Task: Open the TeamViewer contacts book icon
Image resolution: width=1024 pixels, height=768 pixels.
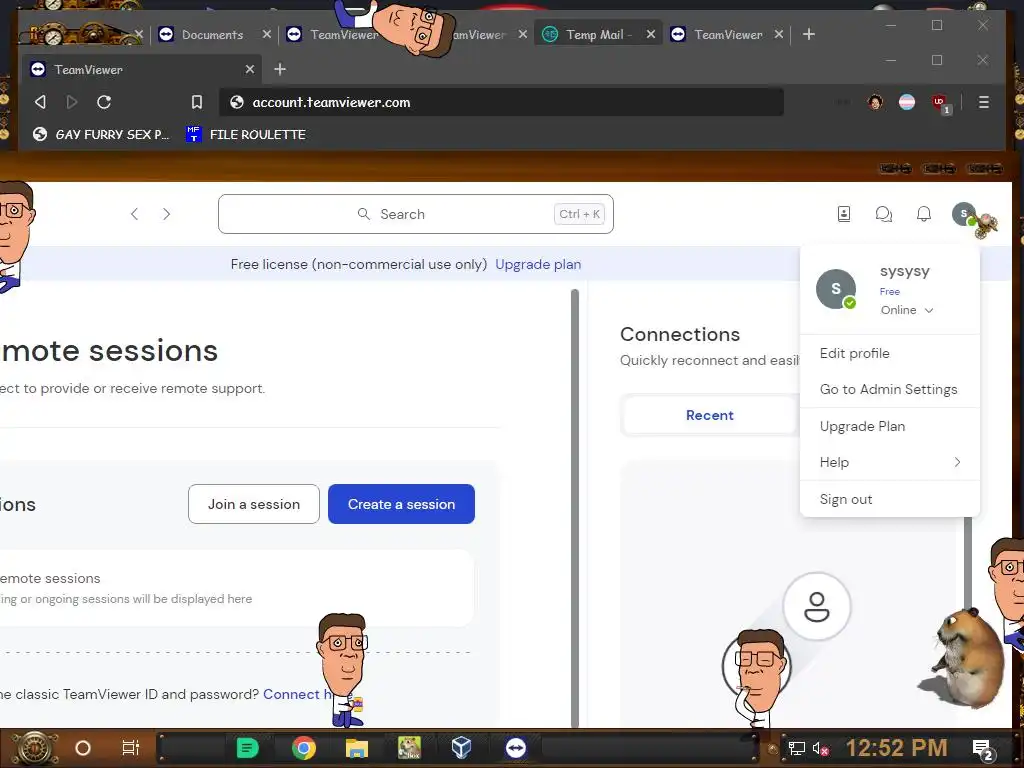Action: pyautogui.click(x=844, y=214)
